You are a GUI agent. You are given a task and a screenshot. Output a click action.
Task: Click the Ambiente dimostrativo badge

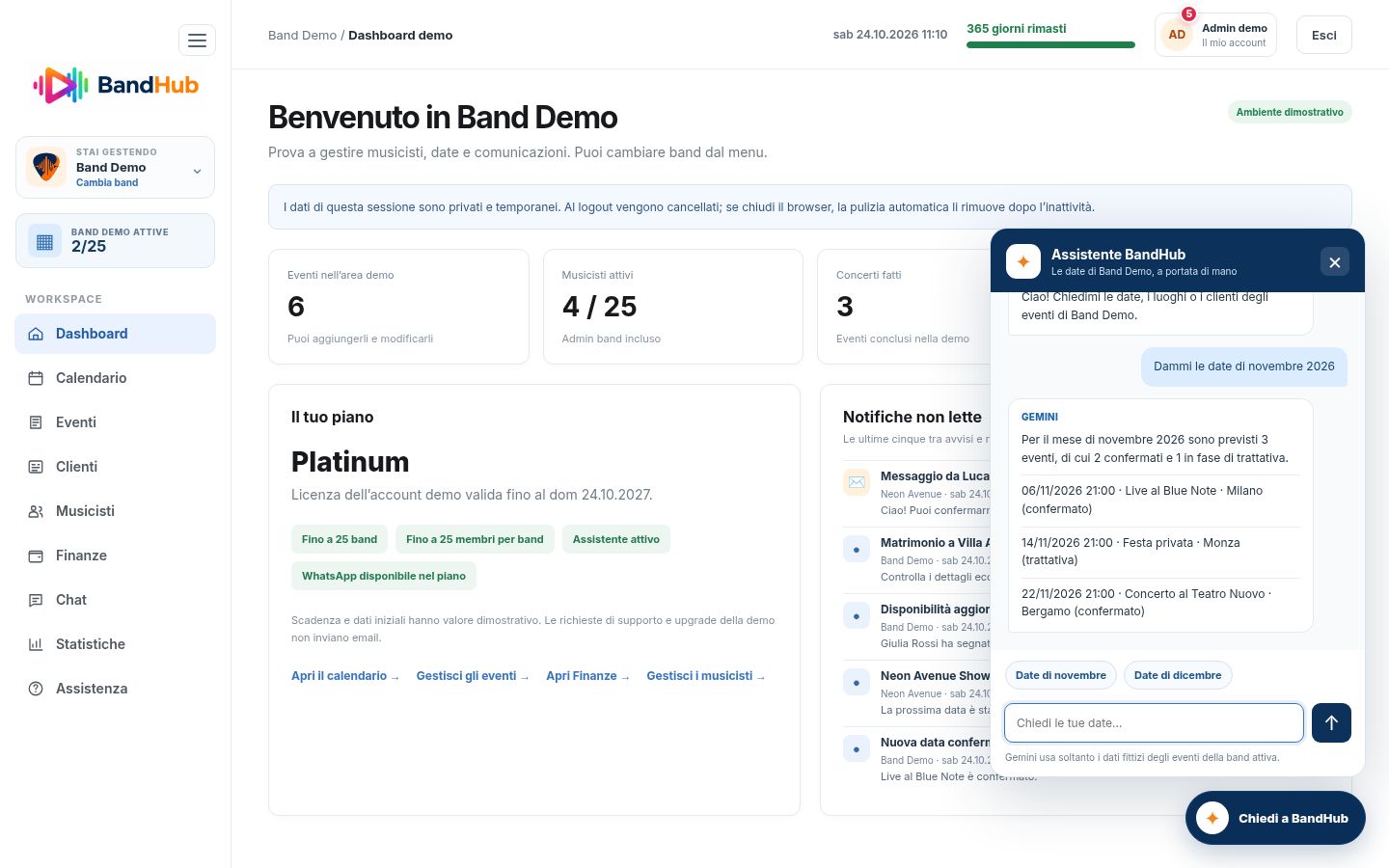tap(1290, 112)
